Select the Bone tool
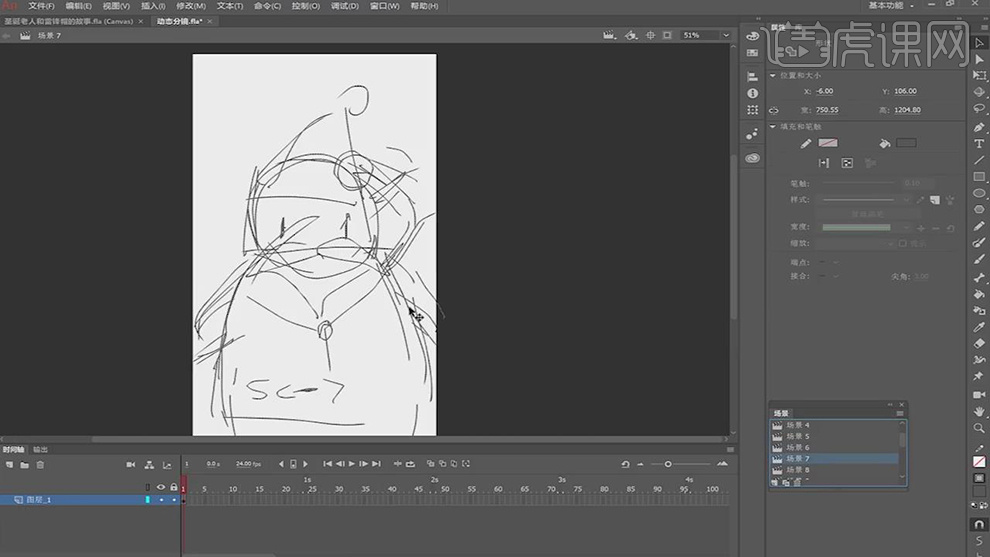 pyautogui.click(x=979, y=277)
